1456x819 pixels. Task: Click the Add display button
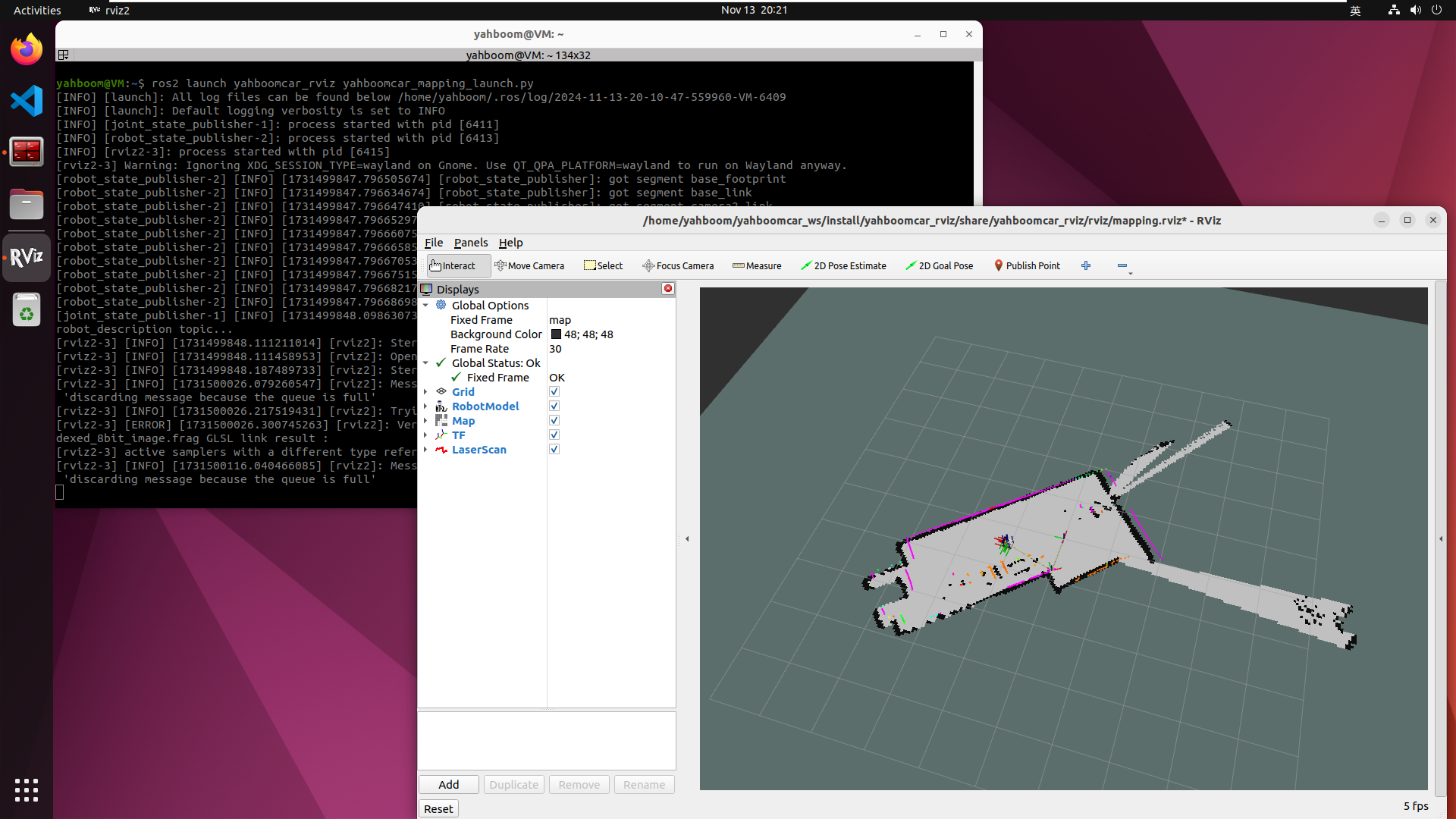(448, 784)
